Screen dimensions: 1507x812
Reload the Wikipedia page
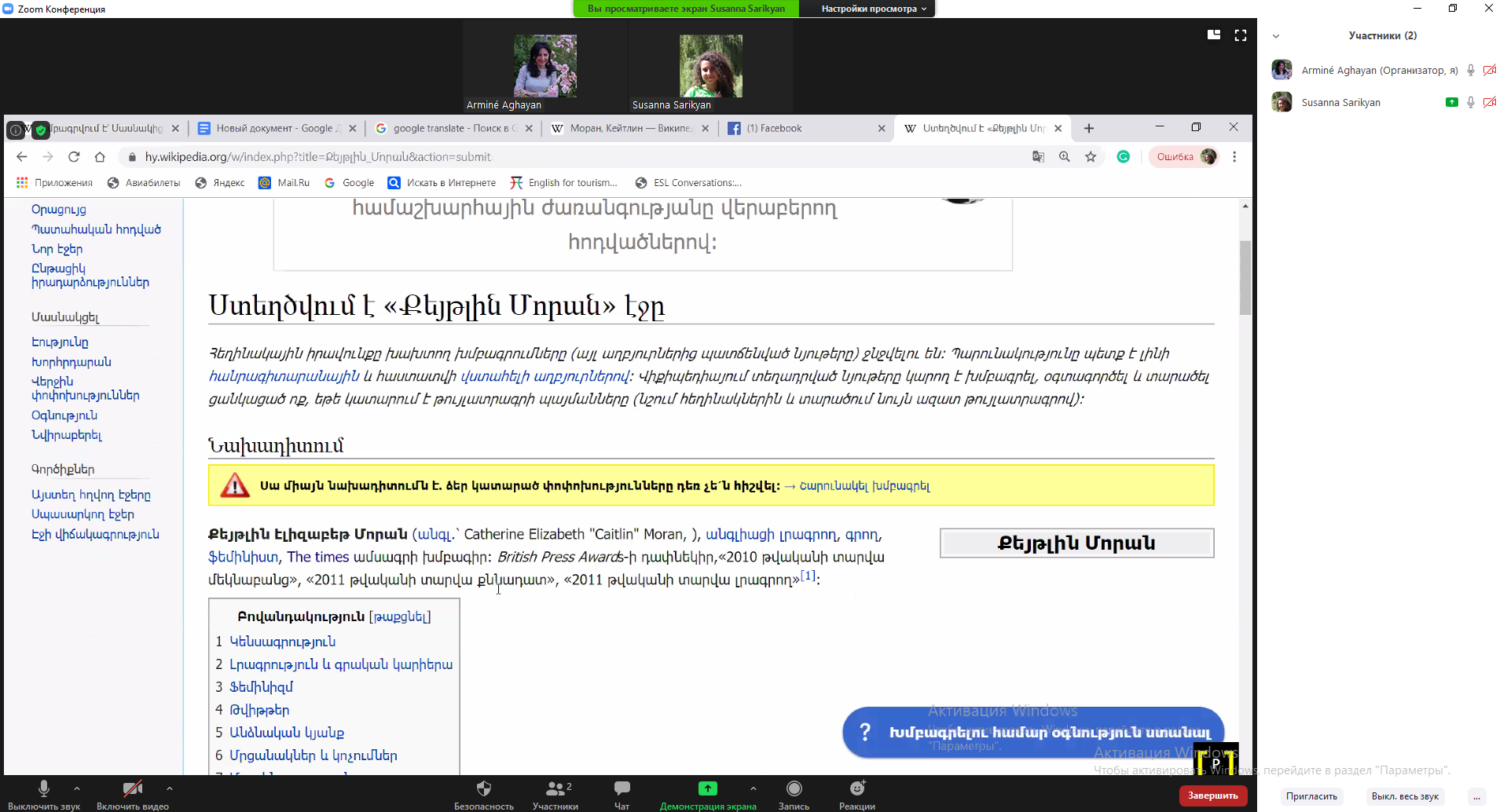point(74,157)
